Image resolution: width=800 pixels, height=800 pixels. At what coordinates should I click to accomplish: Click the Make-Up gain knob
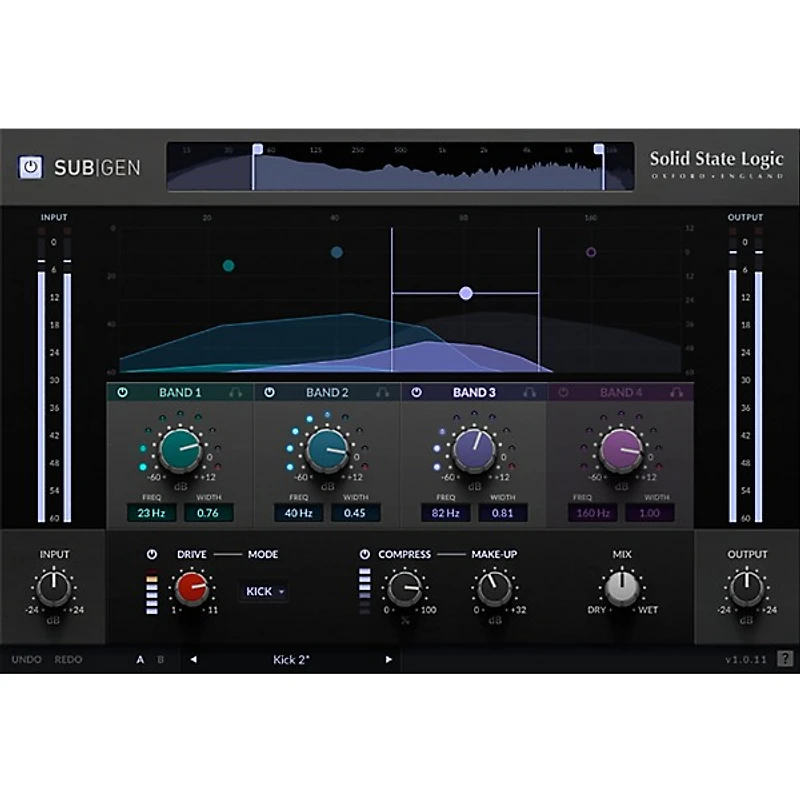494,588
